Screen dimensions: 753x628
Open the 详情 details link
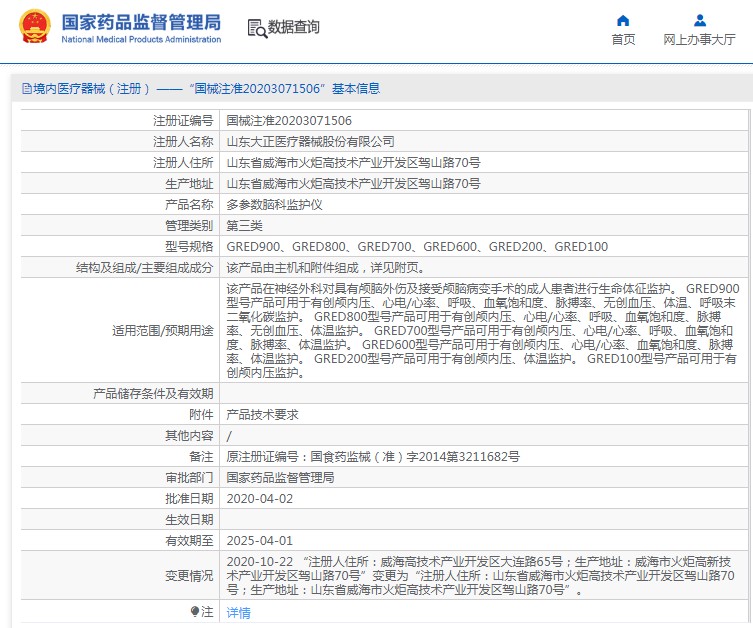[x=238, y=613]
